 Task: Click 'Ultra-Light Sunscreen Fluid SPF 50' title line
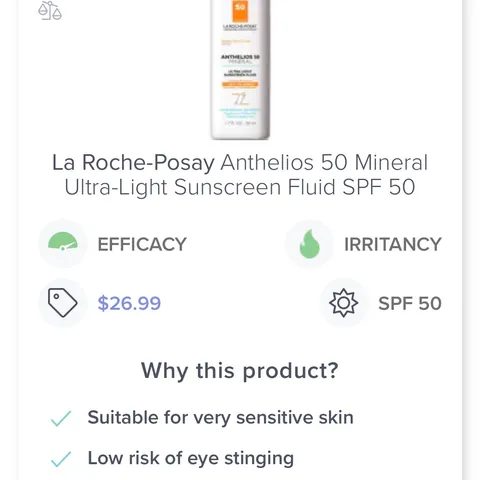[x=240, y=187]
